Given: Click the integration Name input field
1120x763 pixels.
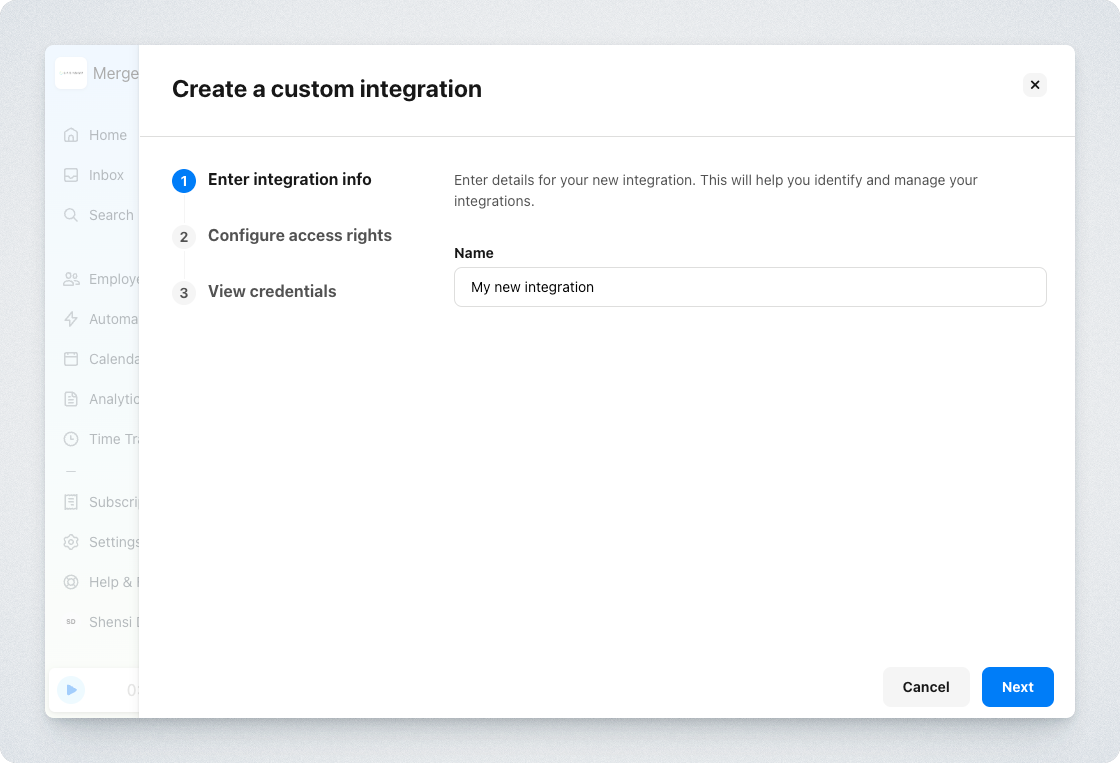Looking at the screenshot, I should [750, 287].
